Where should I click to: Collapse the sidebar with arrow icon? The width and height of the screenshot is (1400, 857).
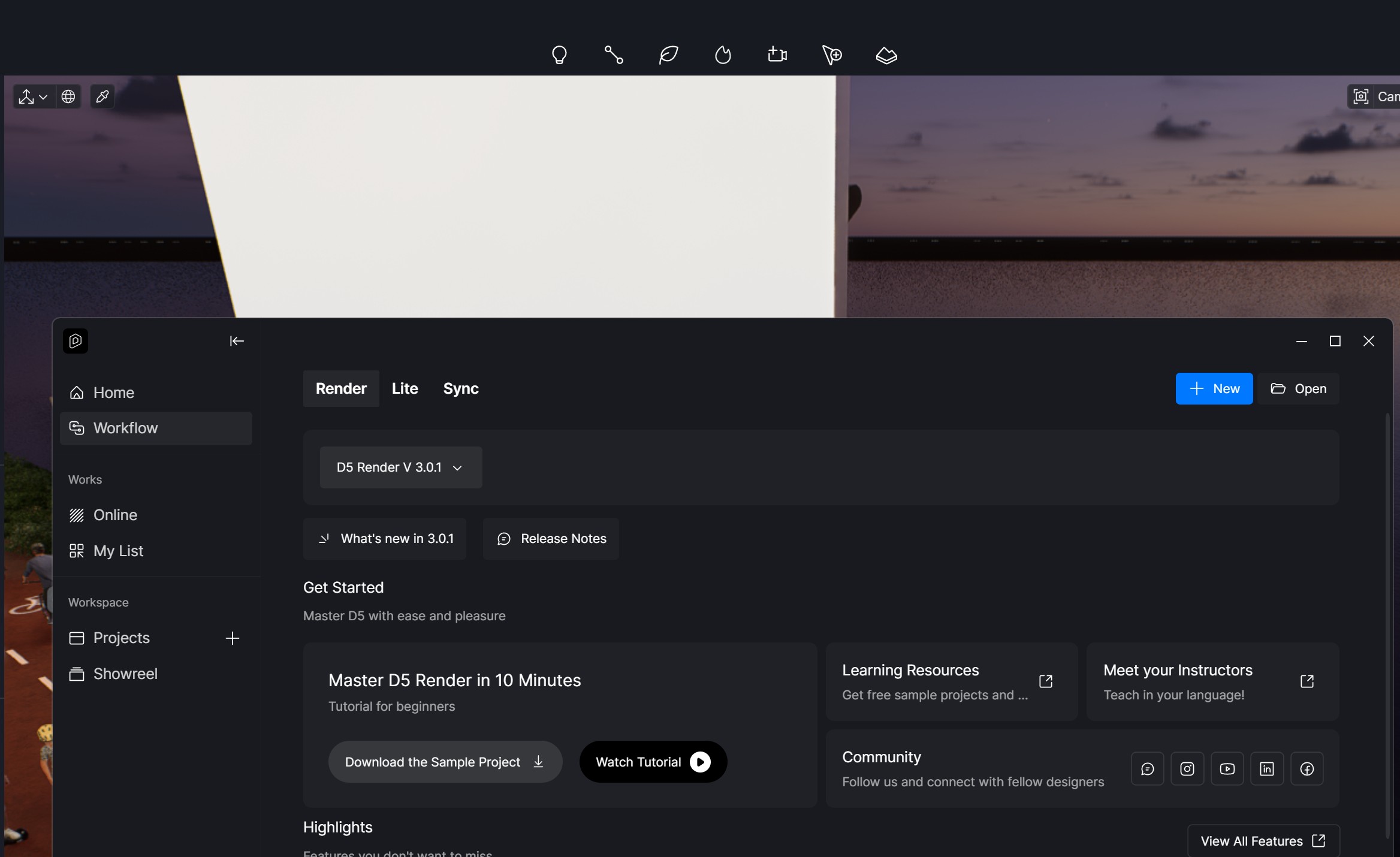click(x=237, y=341)
